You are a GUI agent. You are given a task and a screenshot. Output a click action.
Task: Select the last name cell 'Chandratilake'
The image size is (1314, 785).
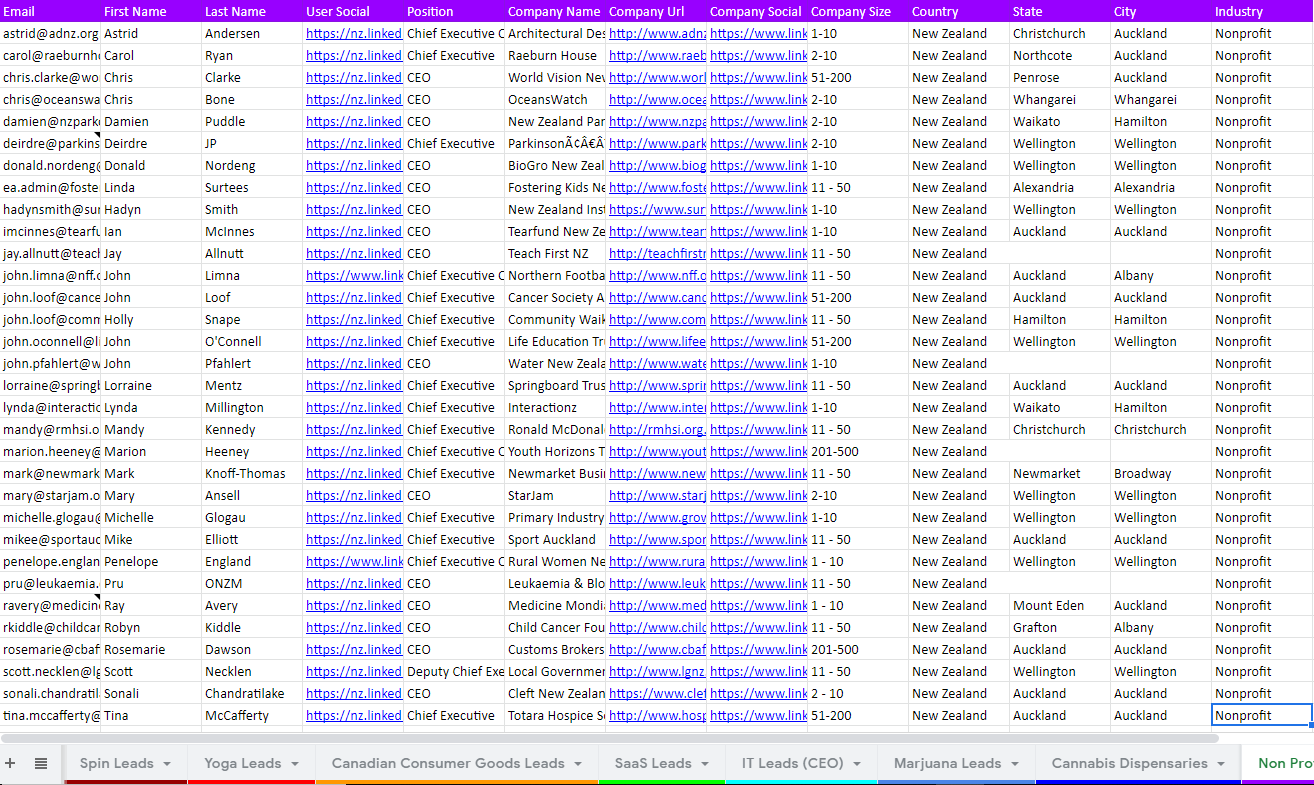point(252,693)
